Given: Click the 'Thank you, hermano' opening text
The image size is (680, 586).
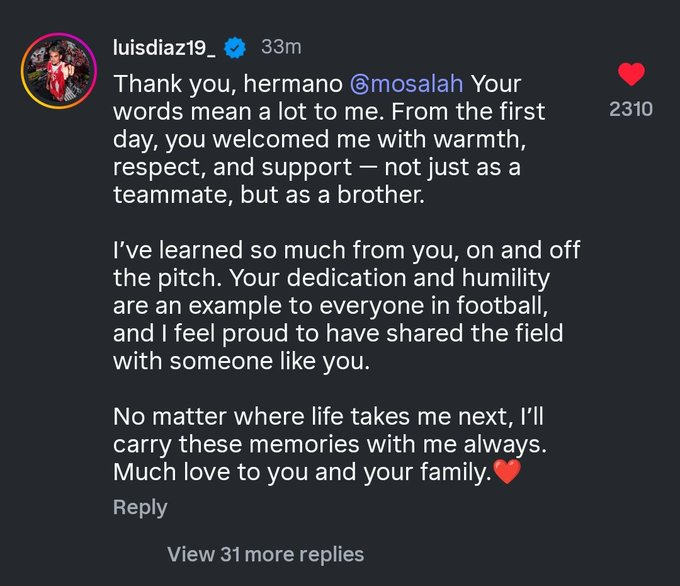Looking at the screenshot, I should click(x=228, y=84).
